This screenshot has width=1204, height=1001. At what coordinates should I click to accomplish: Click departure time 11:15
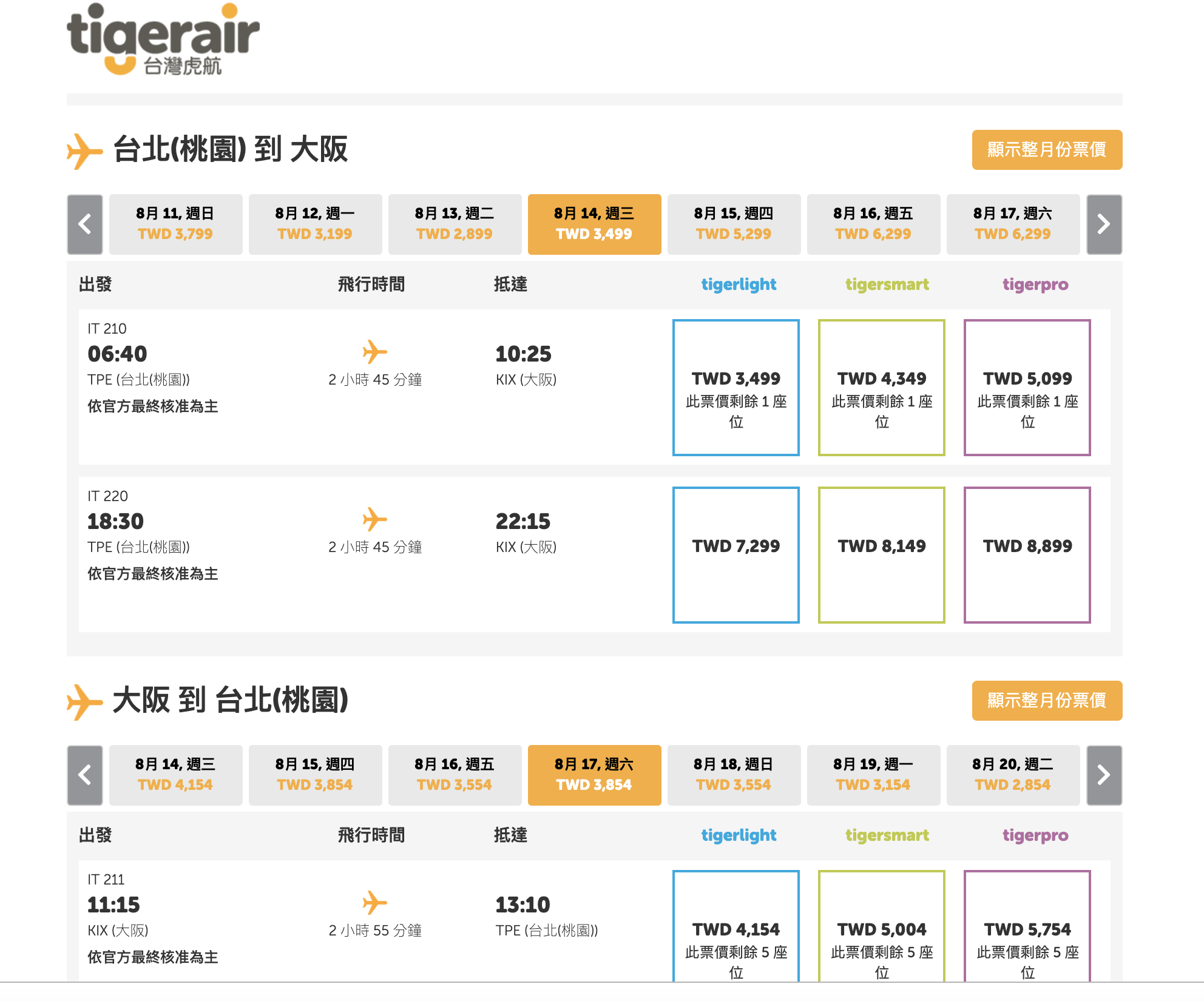tap(113, 905)
